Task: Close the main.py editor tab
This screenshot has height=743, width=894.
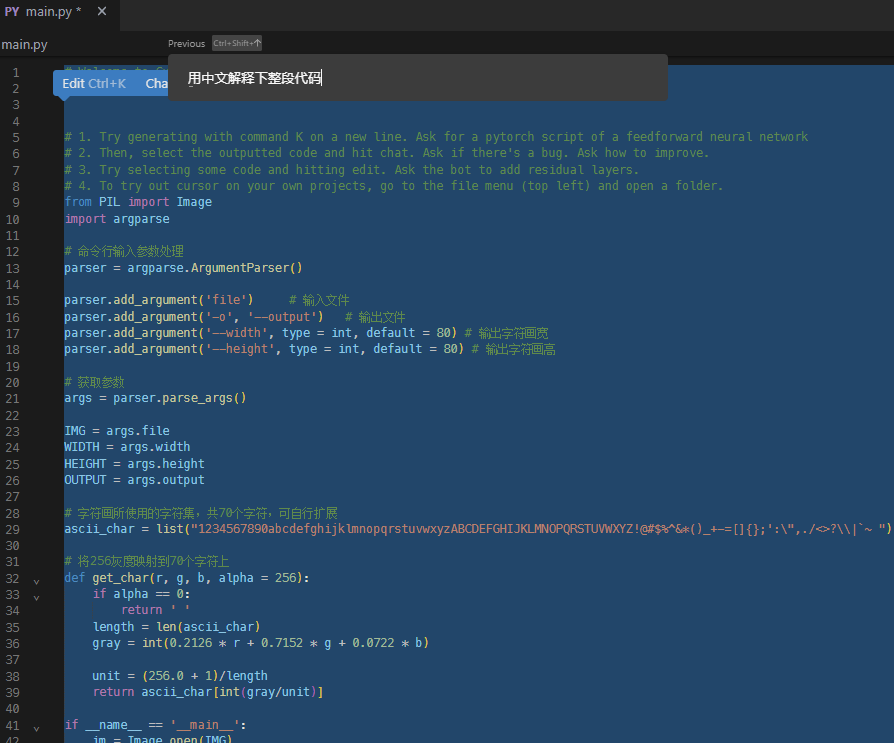Action: coord(103,12)
